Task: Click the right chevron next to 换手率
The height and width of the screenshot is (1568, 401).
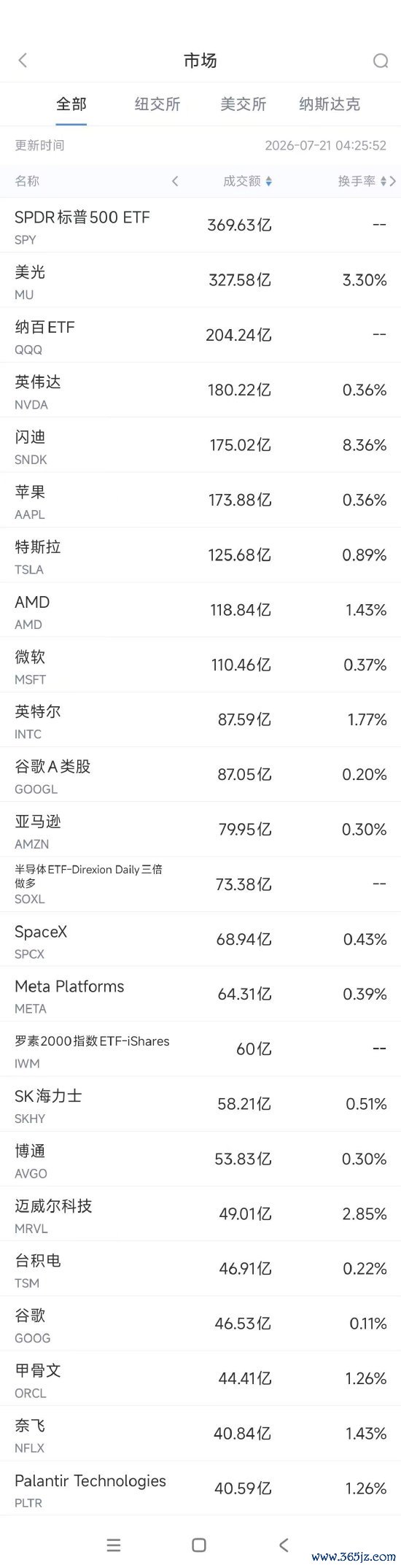Action: point(393,181)
